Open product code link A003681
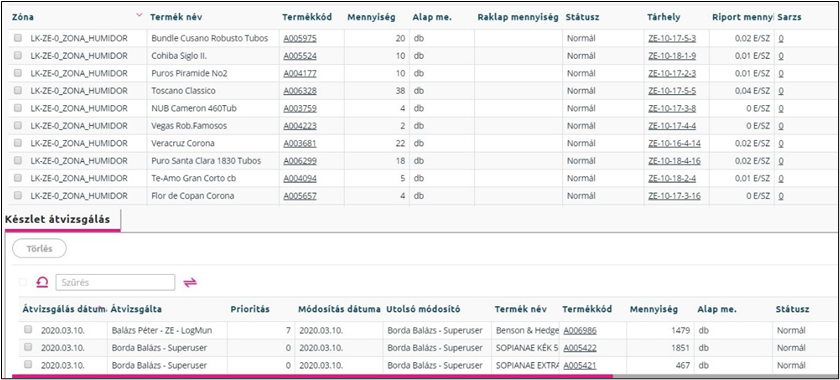Image resolution: width=840 pixels, height=380 pixels. (x=300, y=143)
